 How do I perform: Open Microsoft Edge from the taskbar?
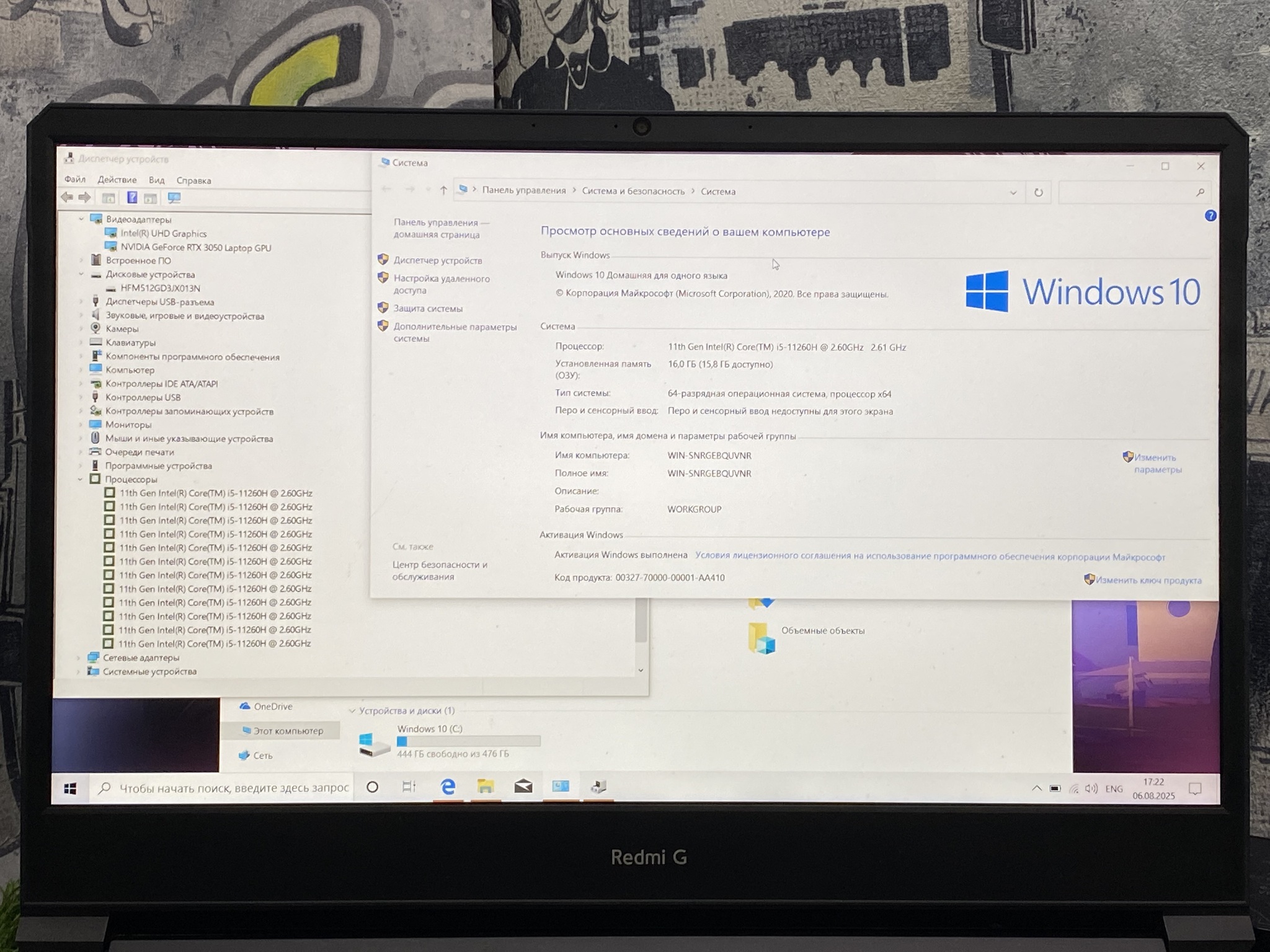pyautogui.click(x=448, y=787)
